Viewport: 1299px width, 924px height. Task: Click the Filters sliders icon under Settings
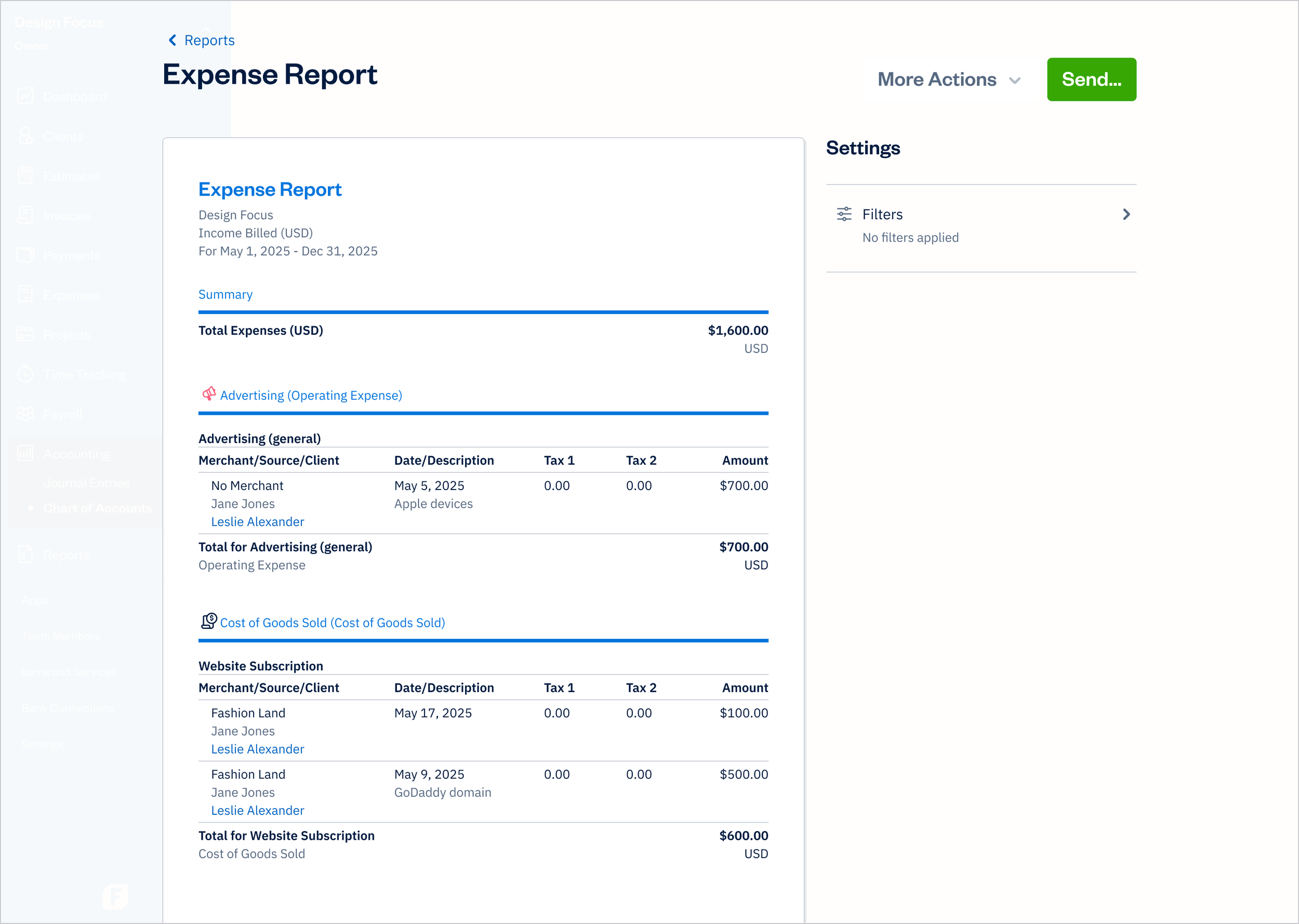coord(843,214)
